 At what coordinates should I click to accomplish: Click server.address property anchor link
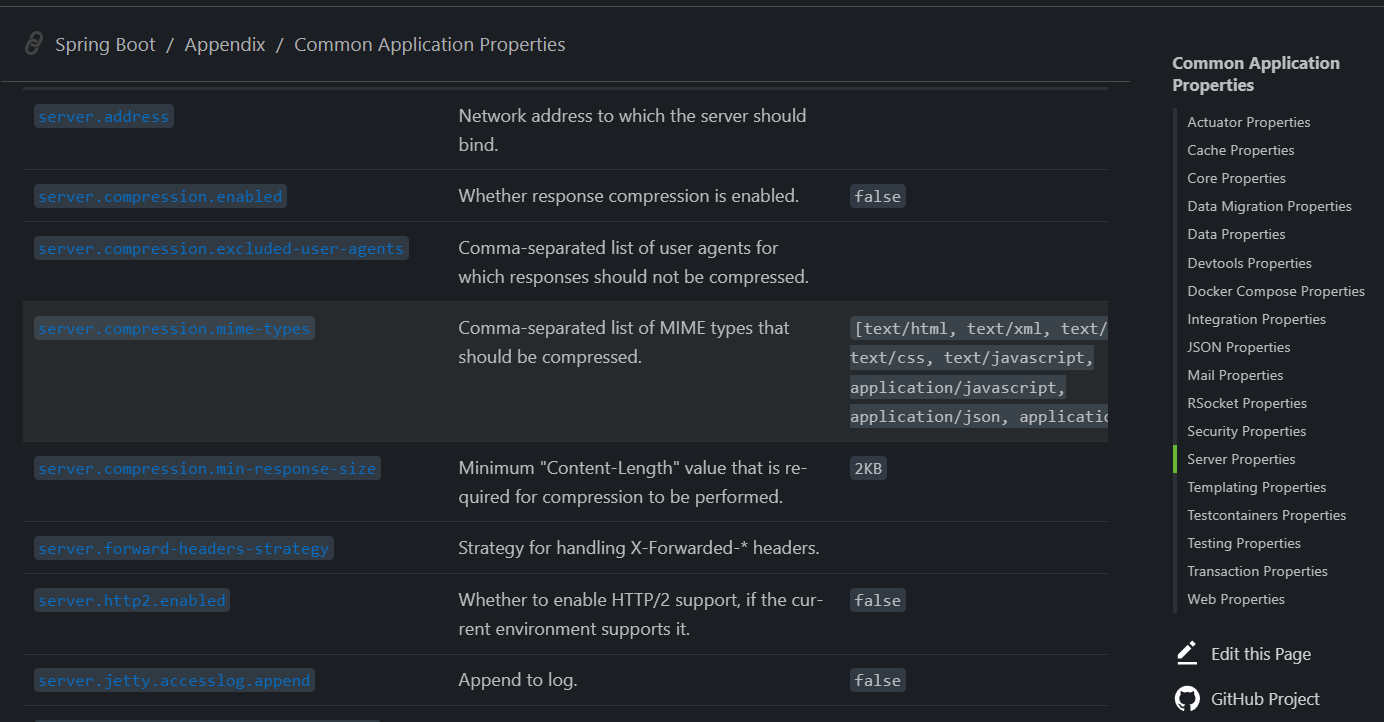click(x=103, y=117)
